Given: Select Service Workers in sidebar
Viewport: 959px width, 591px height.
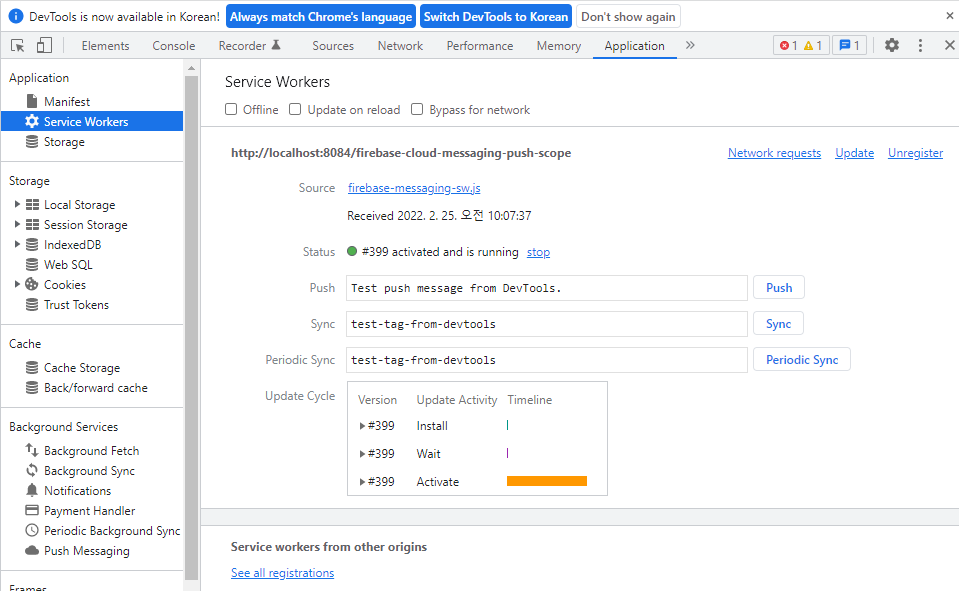Looking at the screenshot, I should [92, 121].
